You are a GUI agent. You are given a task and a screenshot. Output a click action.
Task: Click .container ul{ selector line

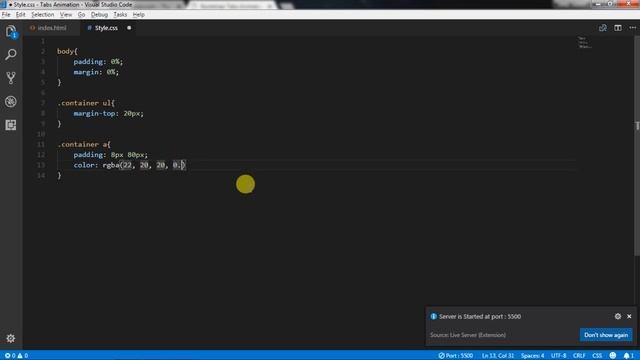86,103
